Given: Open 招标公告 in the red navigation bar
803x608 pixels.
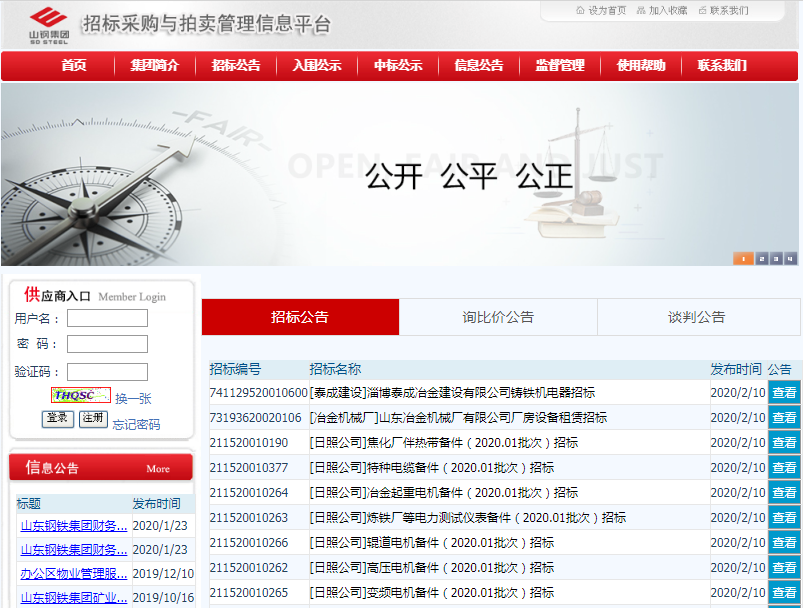Looking at the screenshot, I should (236, 66).
